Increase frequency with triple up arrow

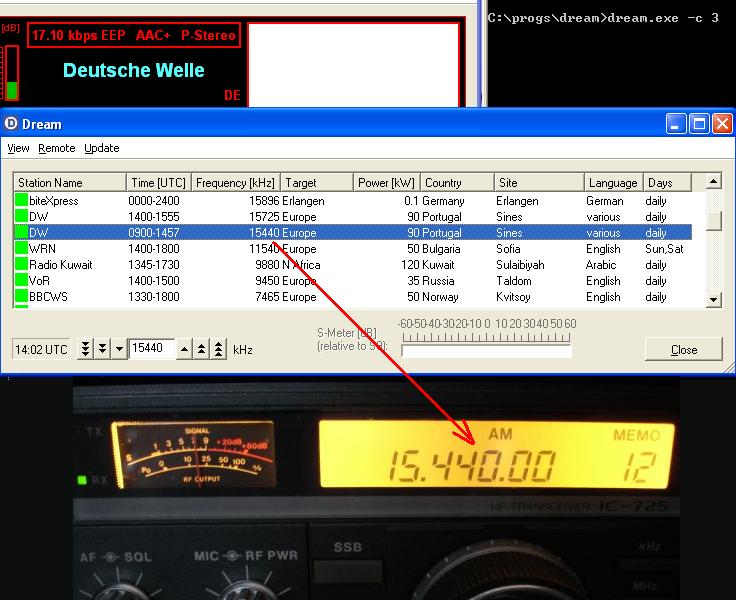point(219,349)
